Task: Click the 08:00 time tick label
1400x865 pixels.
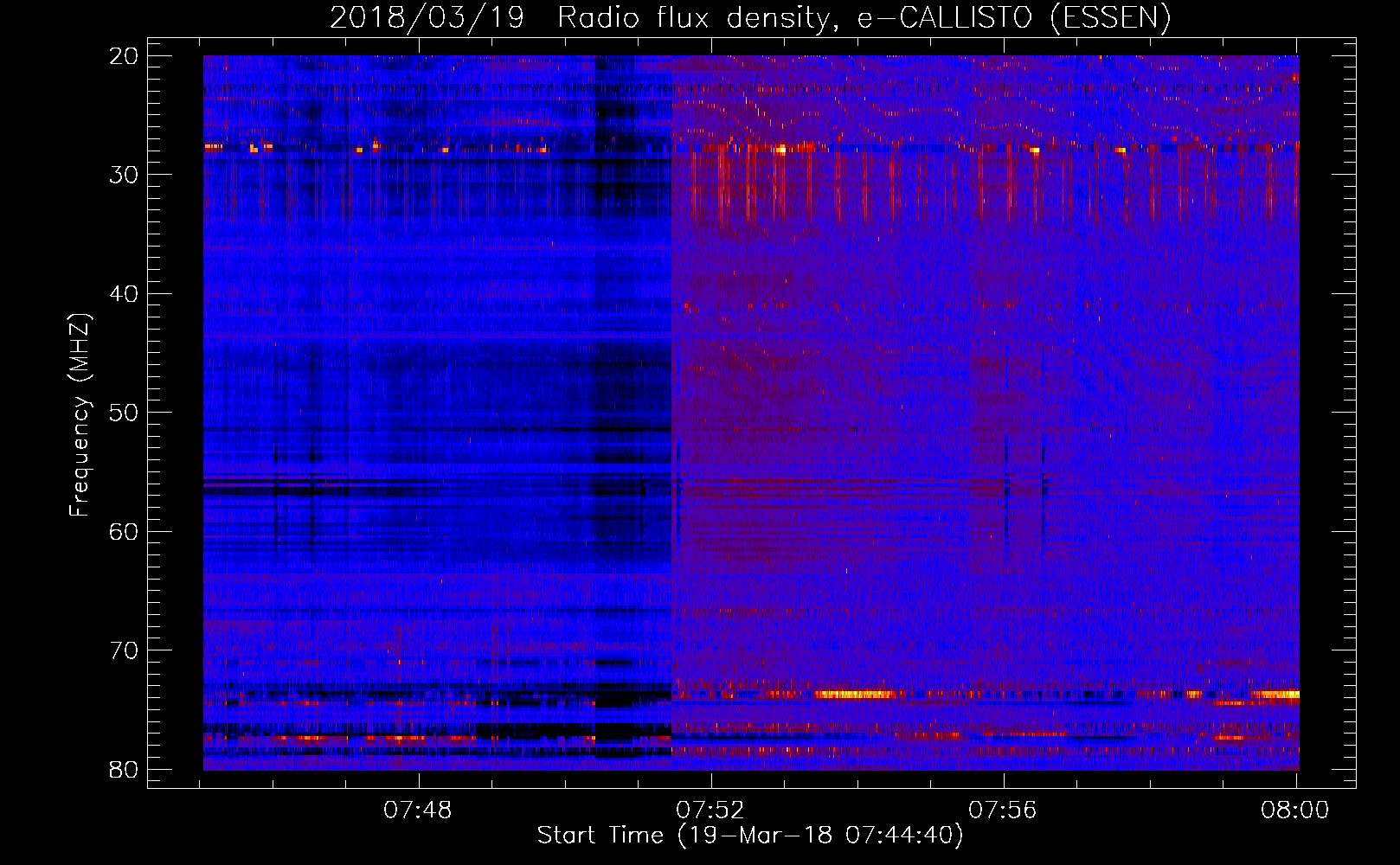Action: point(1294,811)
